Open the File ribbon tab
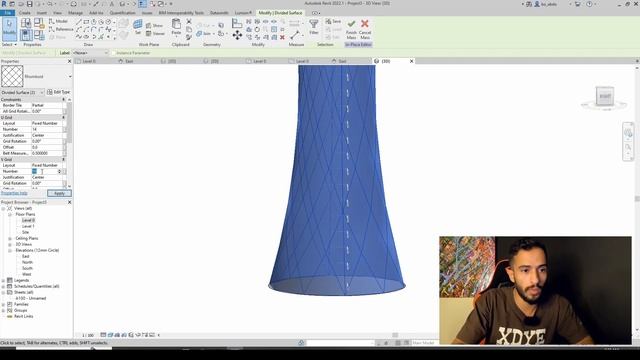 [x=8, y=13]
